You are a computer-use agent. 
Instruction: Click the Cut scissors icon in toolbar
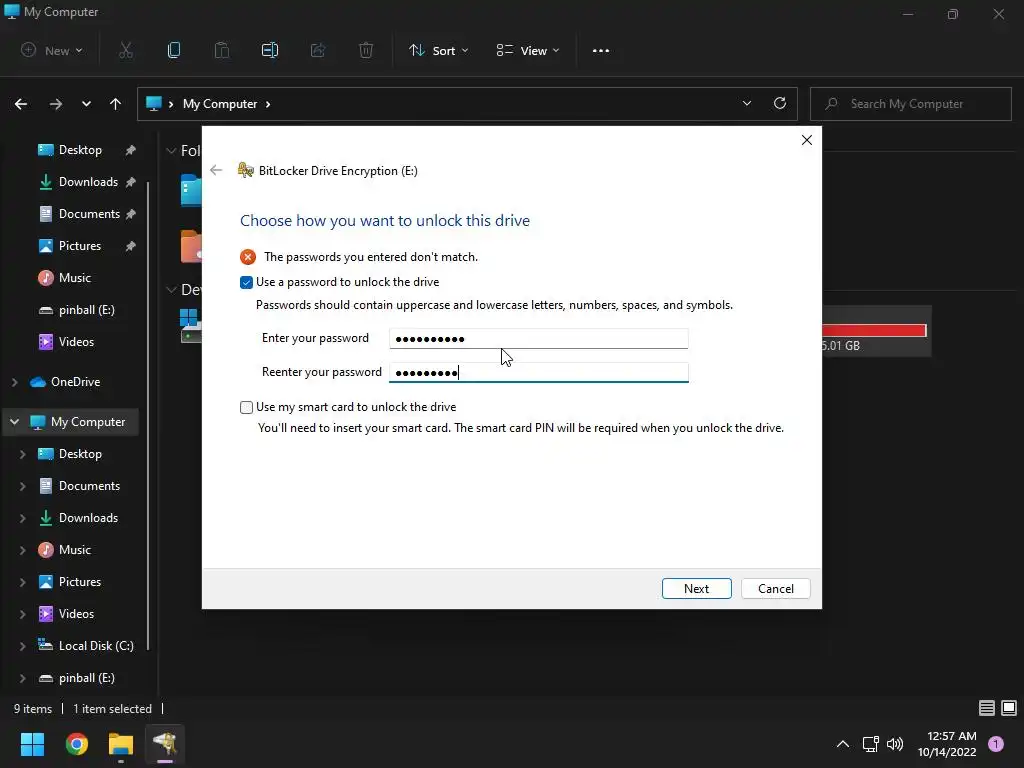(126, 50)
